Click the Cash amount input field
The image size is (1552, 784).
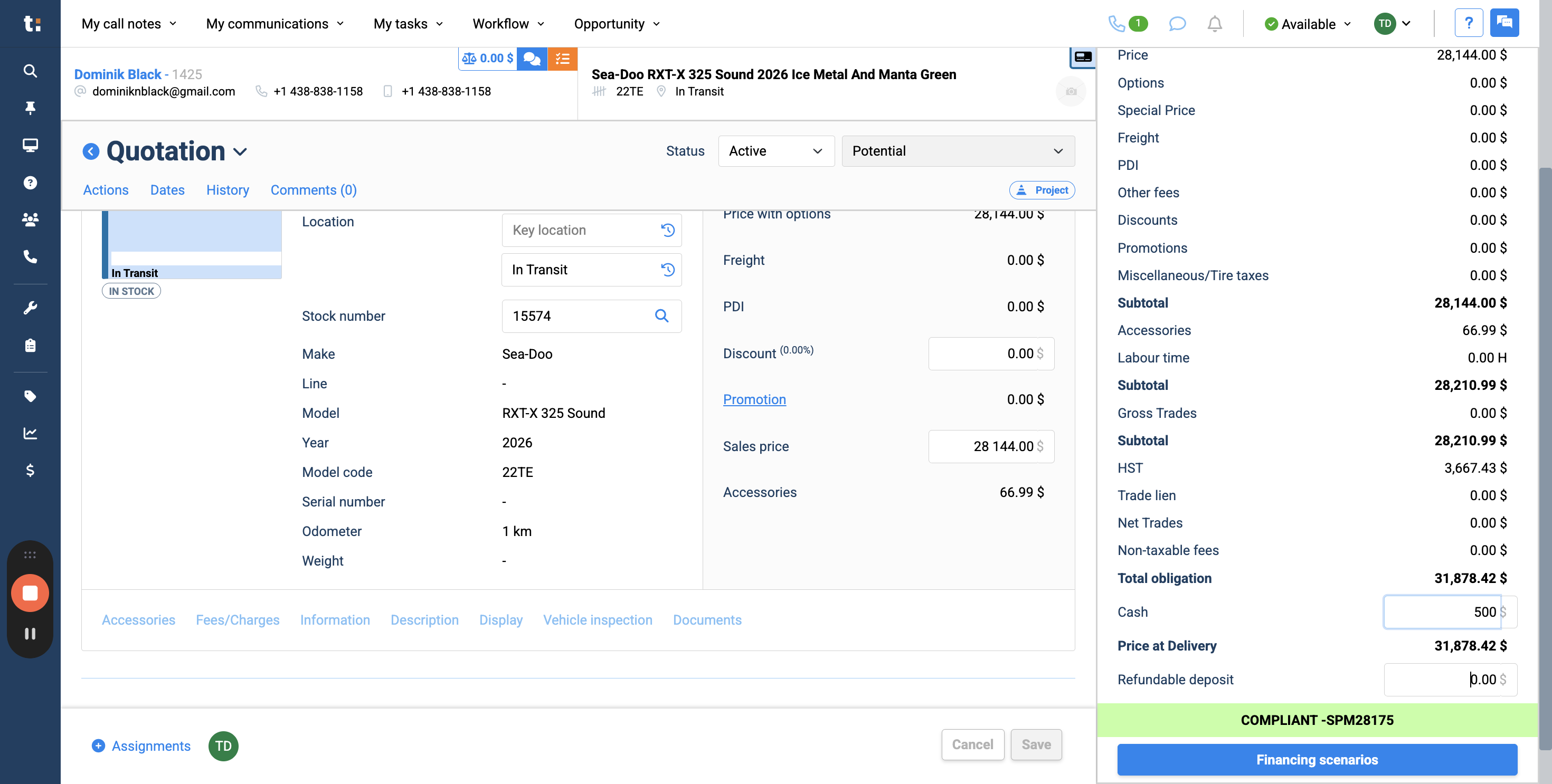pos(1442,612)
